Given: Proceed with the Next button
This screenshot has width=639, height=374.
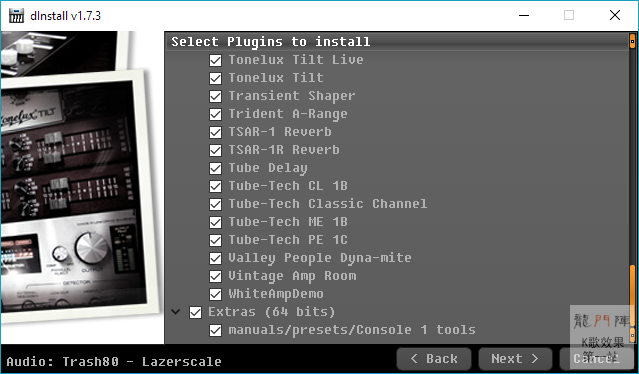Looking at the screenshot, I should point(515,359).
